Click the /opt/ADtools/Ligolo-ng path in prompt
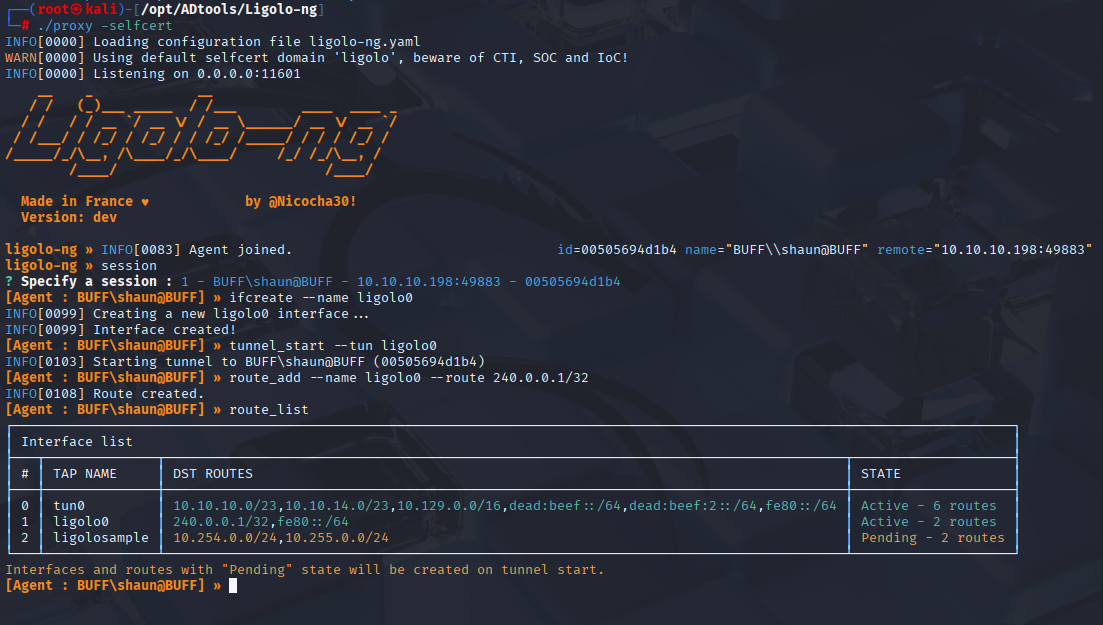1103x625 pixels. pos(229,9)
